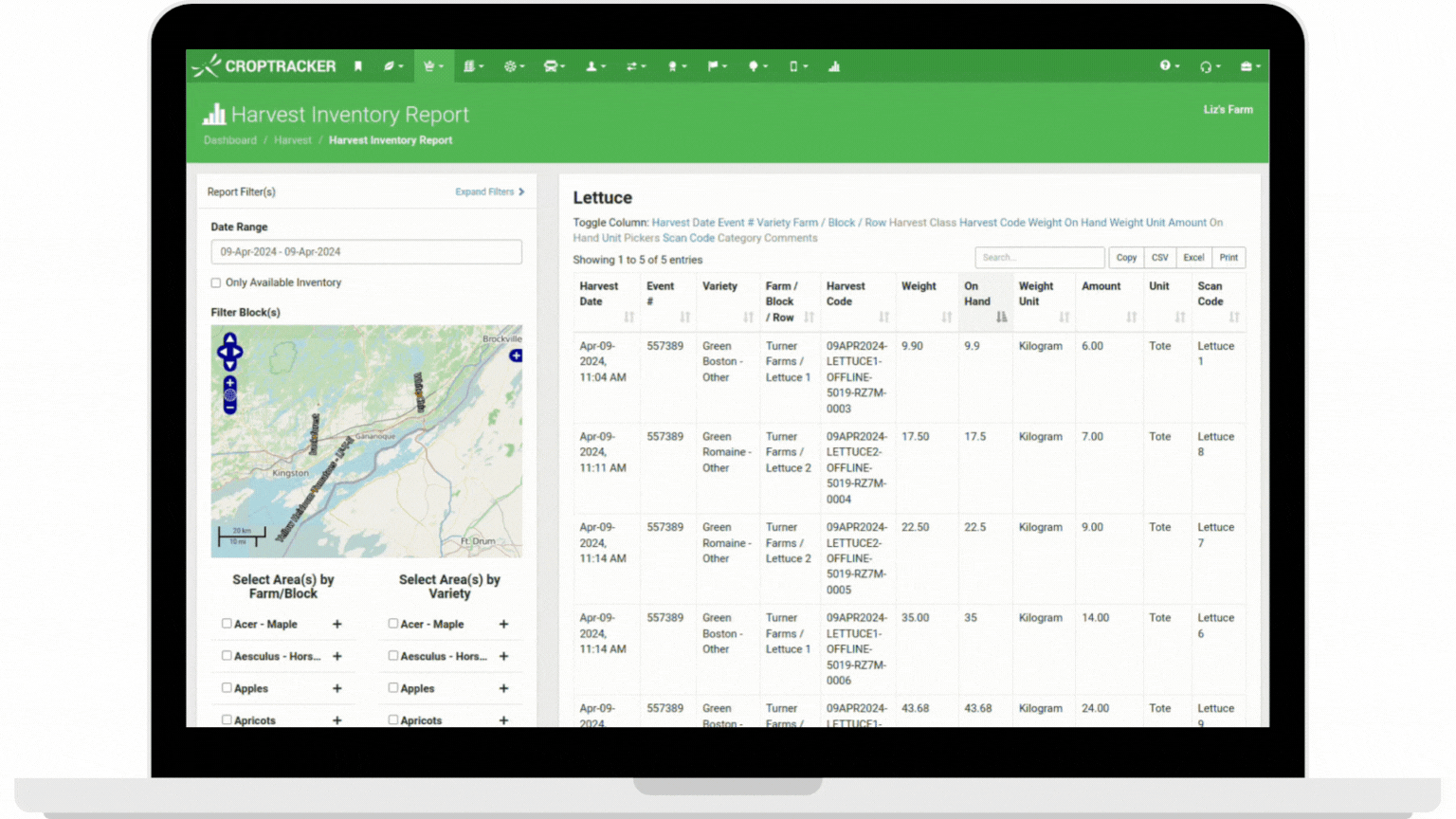Expand the report filters panel
Screen dimensions: 1456x819
click(489, 191)
